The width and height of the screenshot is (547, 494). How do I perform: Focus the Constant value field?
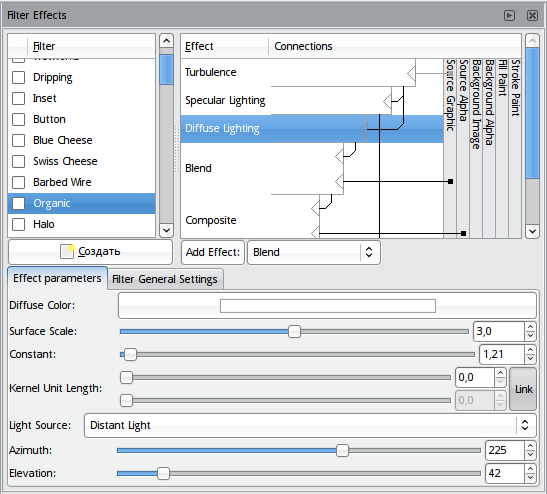(x=502, y=355)
